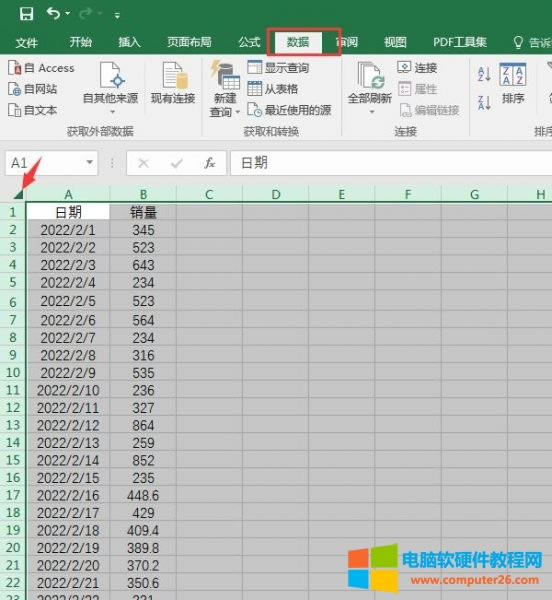Open the Undo history dropdown arrow

pos(68,14)
